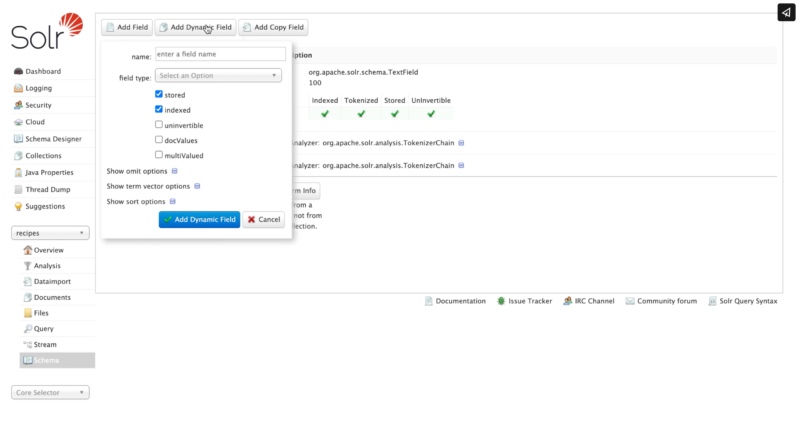The image size is (800, 423).
Task: Click the Schema Designer icon
Action: (x=18, y=139)
